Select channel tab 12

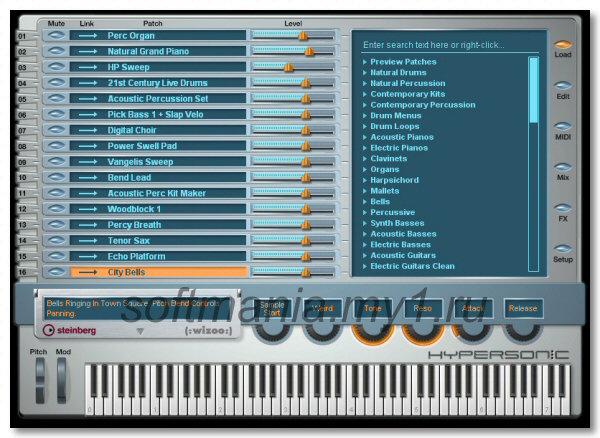click(25, 209)
